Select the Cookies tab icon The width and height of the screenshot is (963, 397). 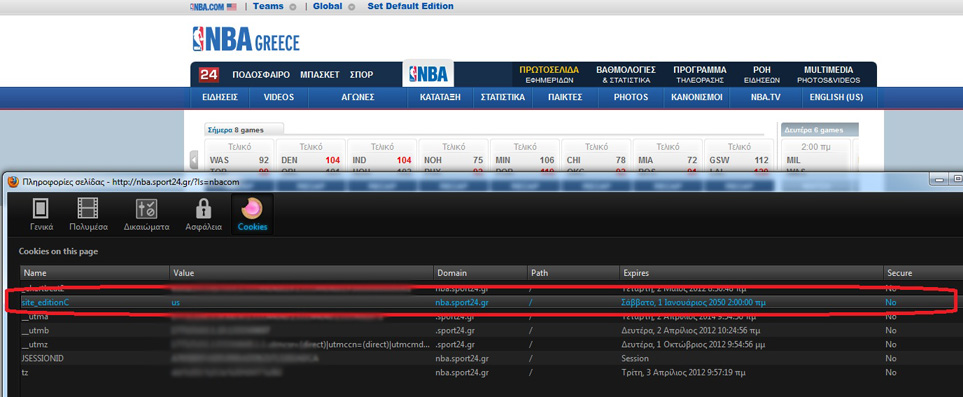pos(252,214)
